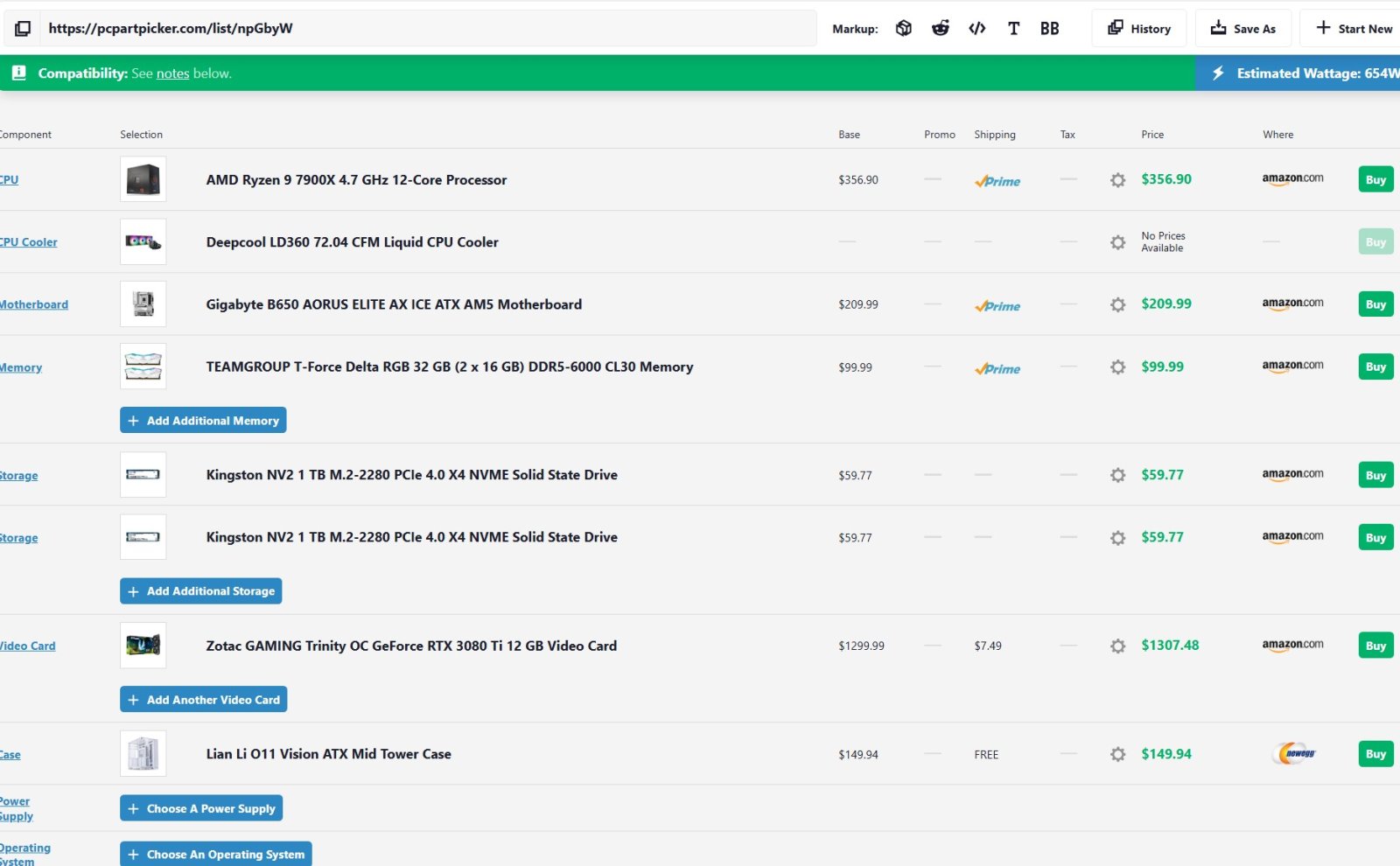Screen dimensions: 1400x866
Task: Open gear settings for second Kingston NV2
Action: pyautogui.click(x=1117, y=538)
